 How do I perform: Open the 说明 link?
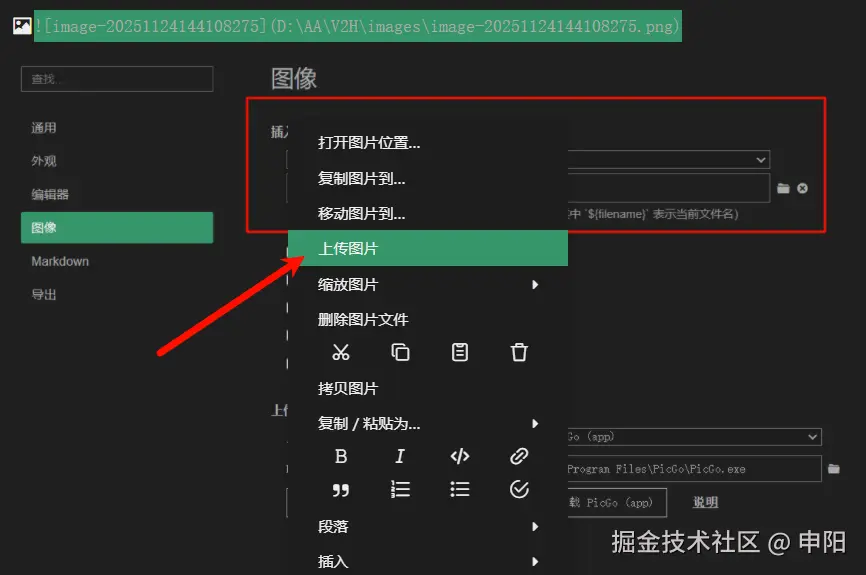coord(706,502)
